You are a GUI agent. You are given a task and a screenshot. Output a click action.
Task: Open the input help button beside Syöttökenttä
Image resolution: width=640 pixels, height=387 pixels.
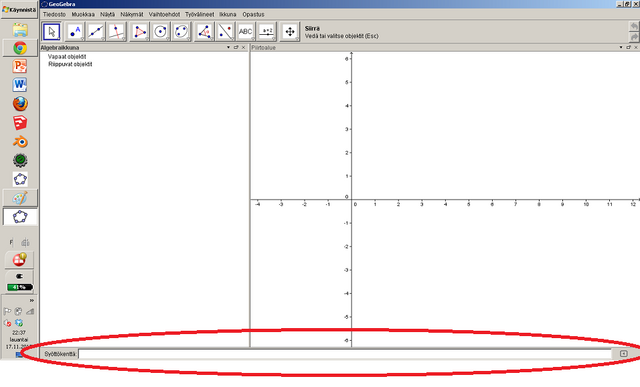tap(624, 354)
